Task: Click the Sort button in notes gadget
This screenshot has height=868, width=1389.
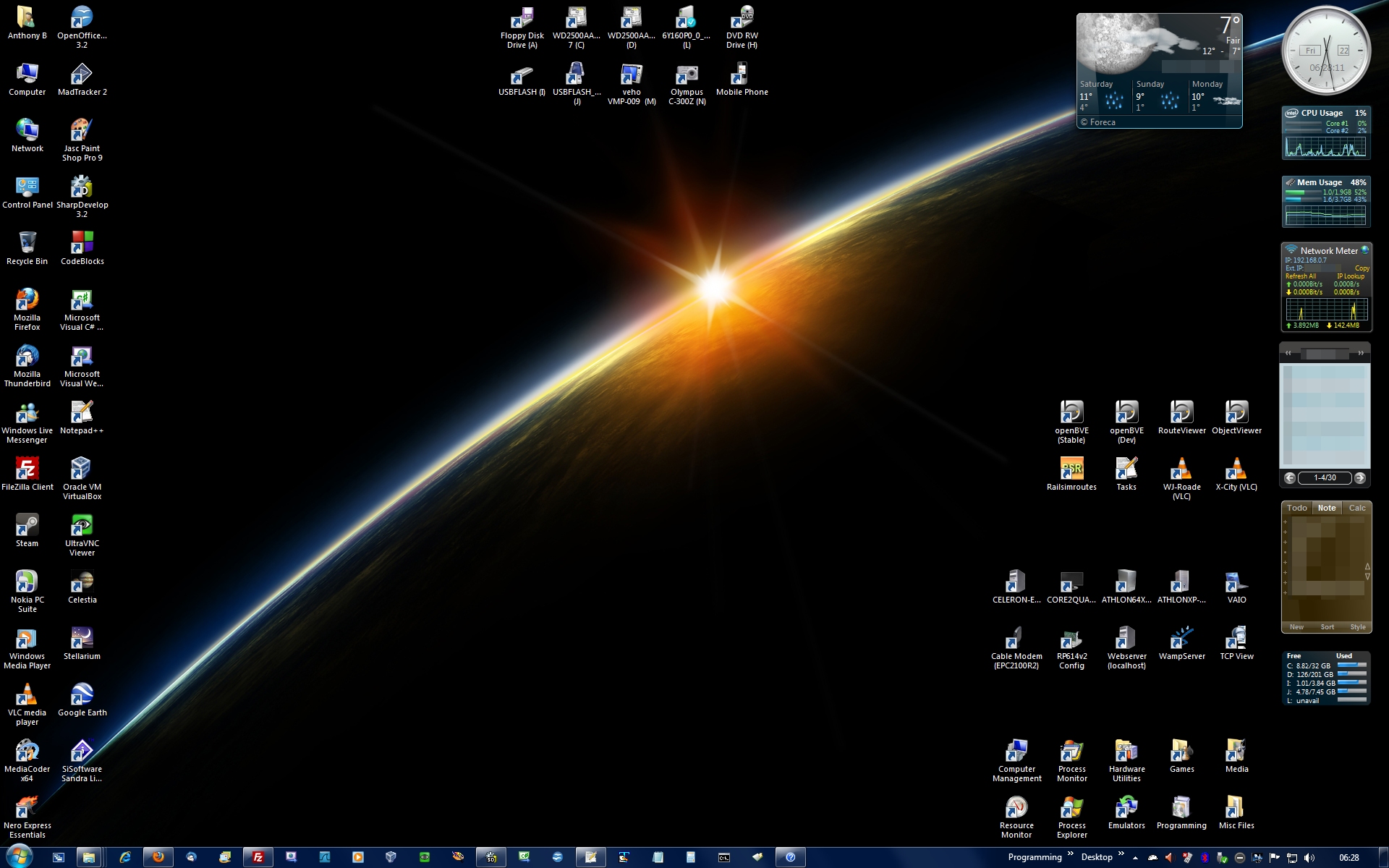Action: click(1327, 627)
